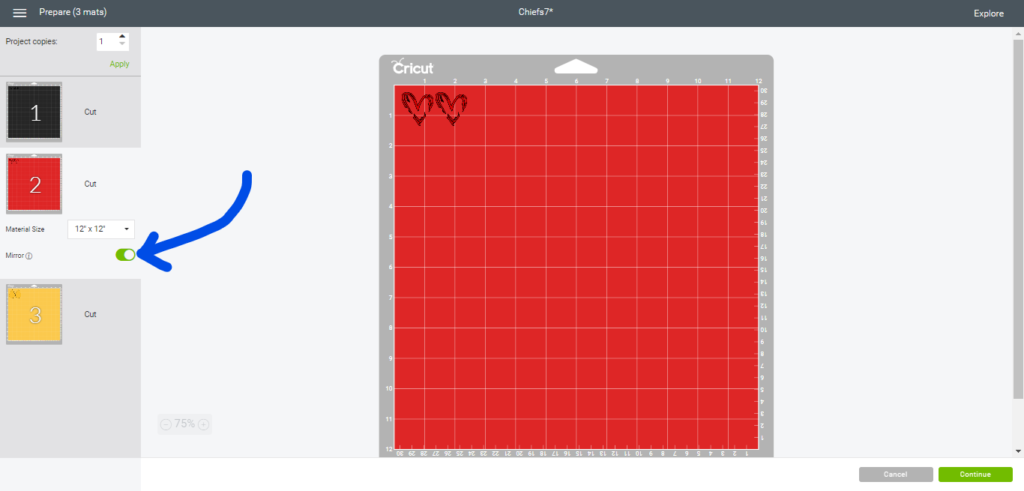Screen dimensions: 1024x491
Task: Click the Explore machine selector
Action: pos(988,13)
